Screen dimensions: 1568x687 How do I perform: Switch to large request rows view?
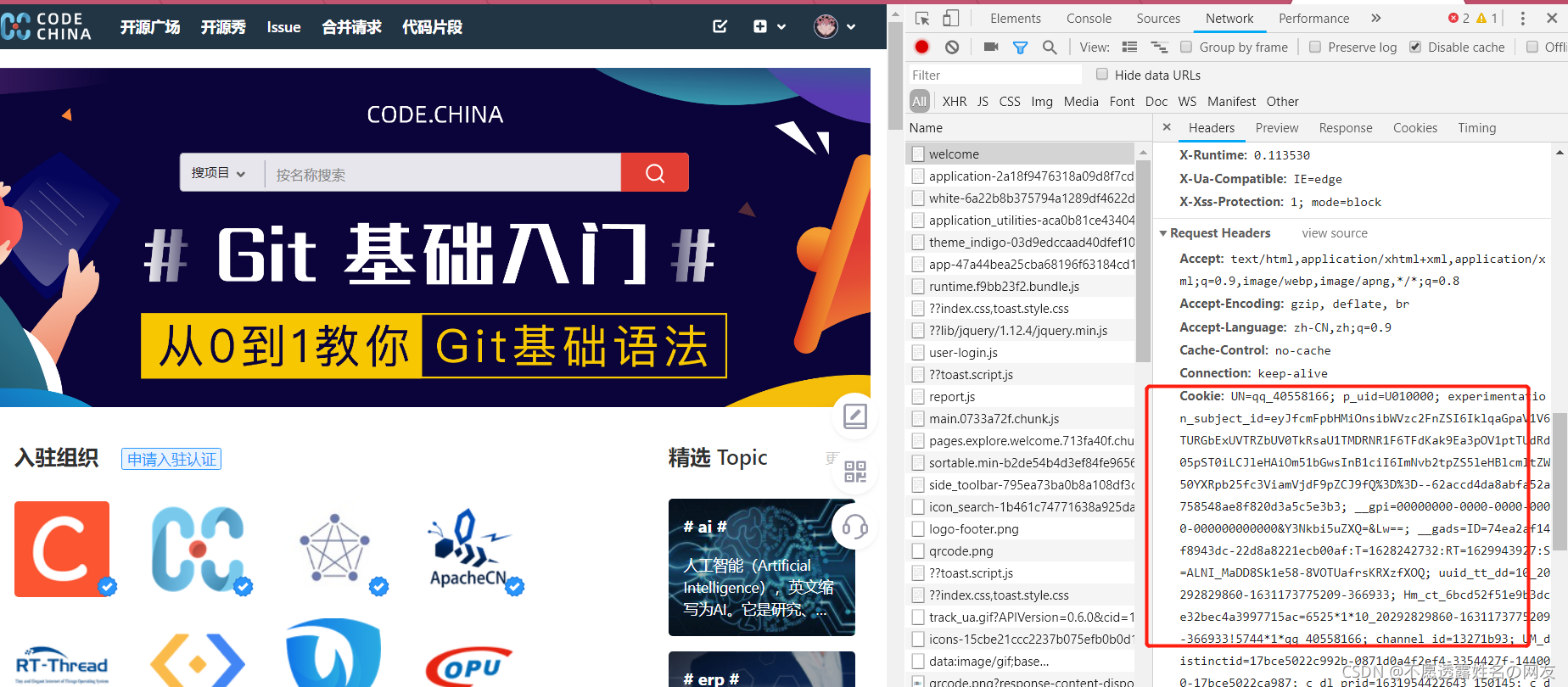(1129, 47)
